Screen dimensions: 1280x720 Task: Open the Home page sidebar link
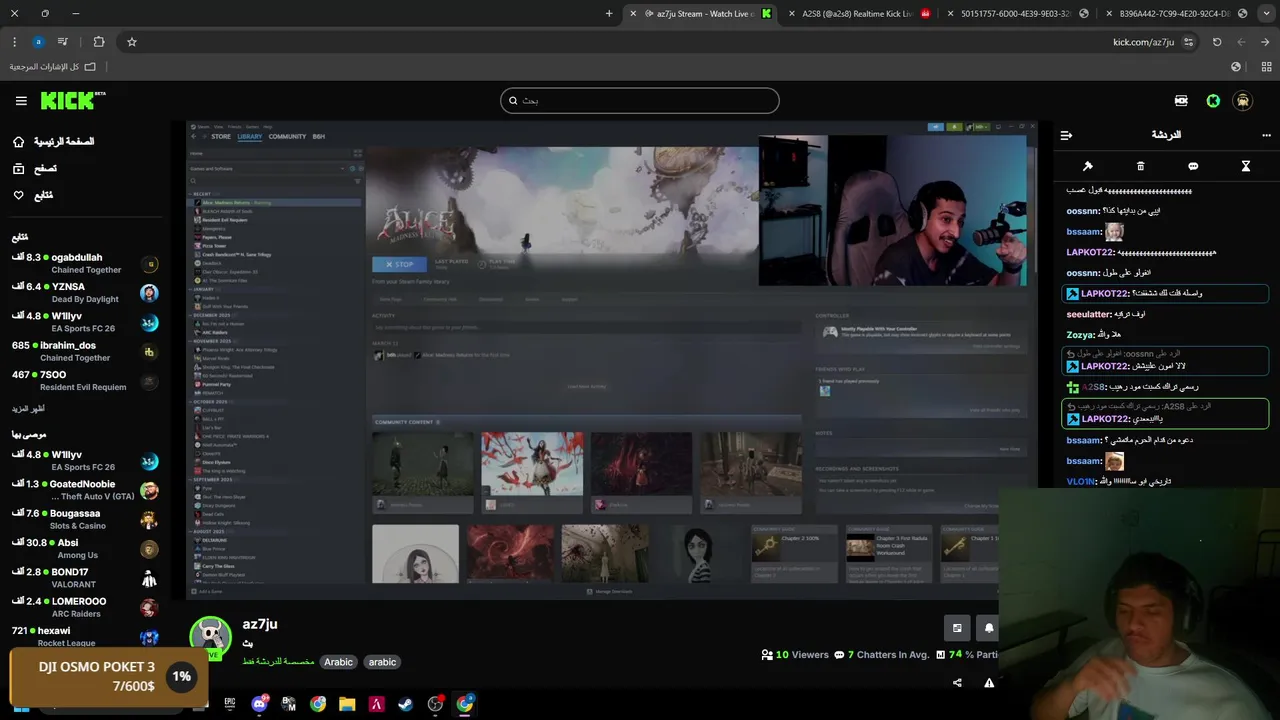[54, 142]
